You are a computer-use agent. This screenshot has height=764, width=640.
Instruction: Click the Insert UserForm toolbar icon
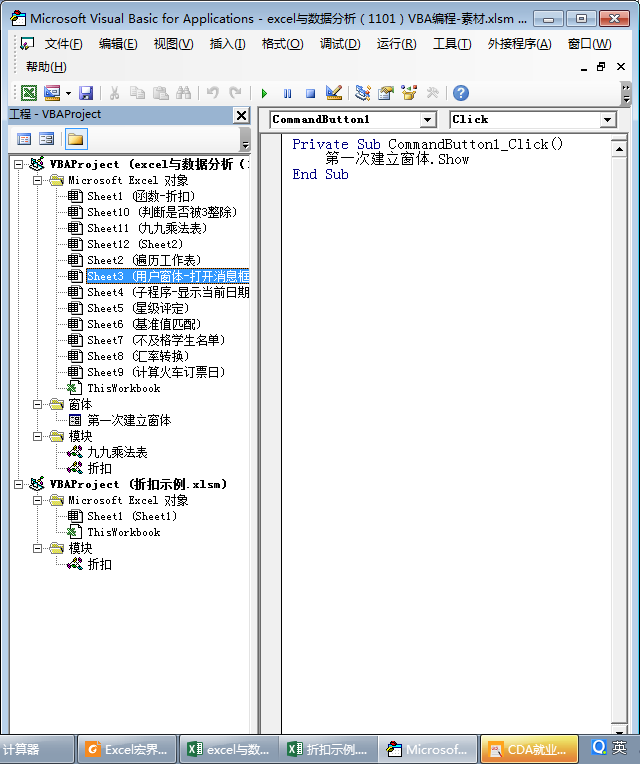(x=52, y=93)
